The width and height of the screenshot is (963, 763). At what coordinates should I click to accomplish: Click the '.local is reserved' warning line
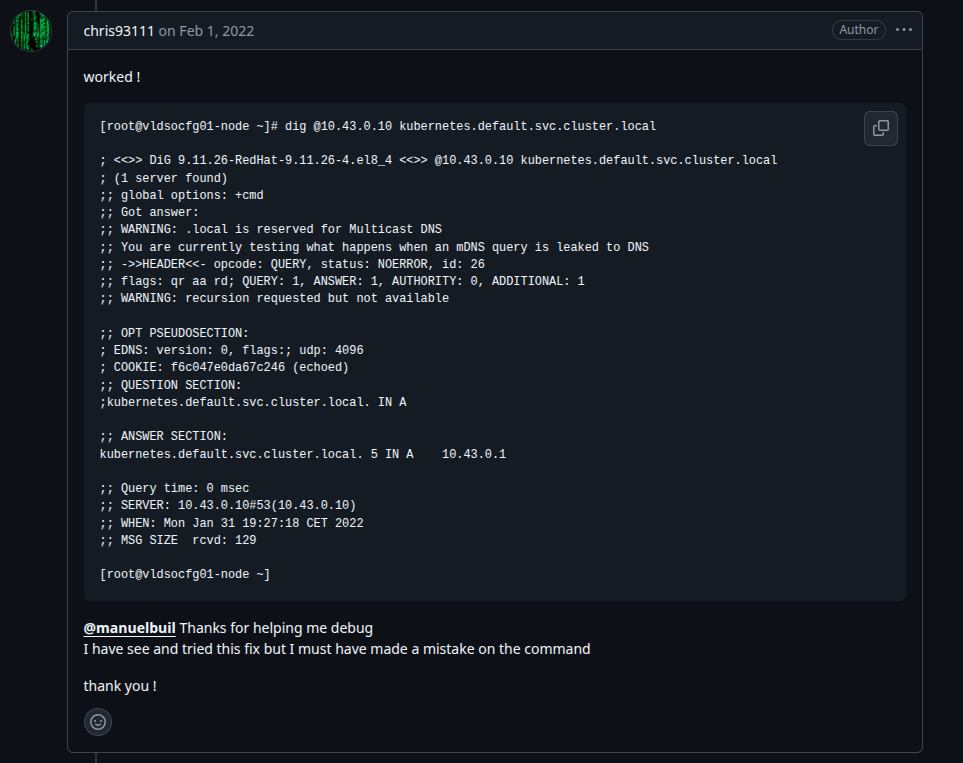(x=271, y=229)
